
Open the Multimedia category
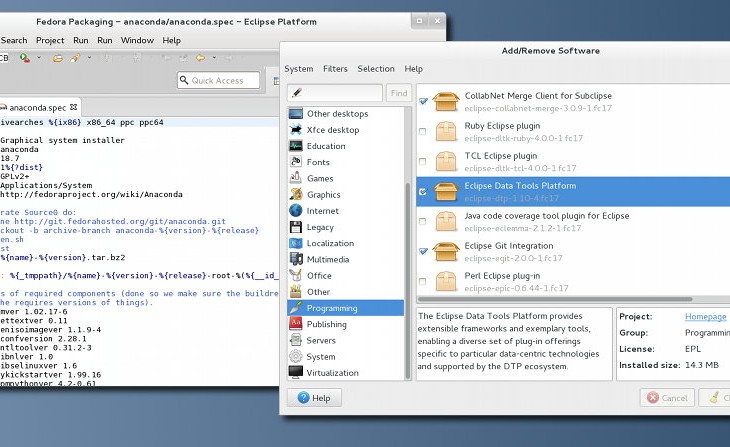329,259
